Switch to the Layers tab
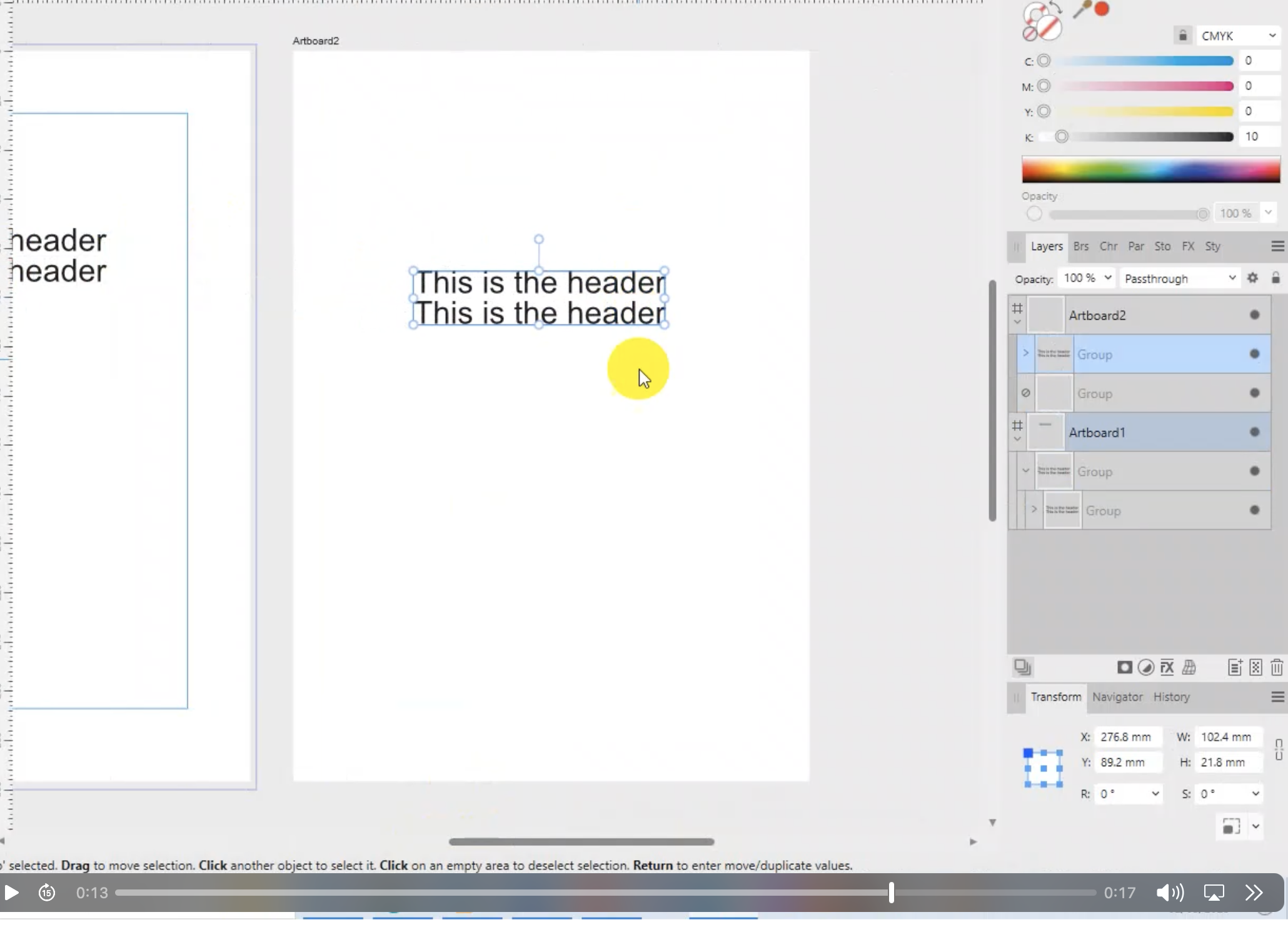Image resolution: width=1288 pixels, height=932 pixels. 1046,246
